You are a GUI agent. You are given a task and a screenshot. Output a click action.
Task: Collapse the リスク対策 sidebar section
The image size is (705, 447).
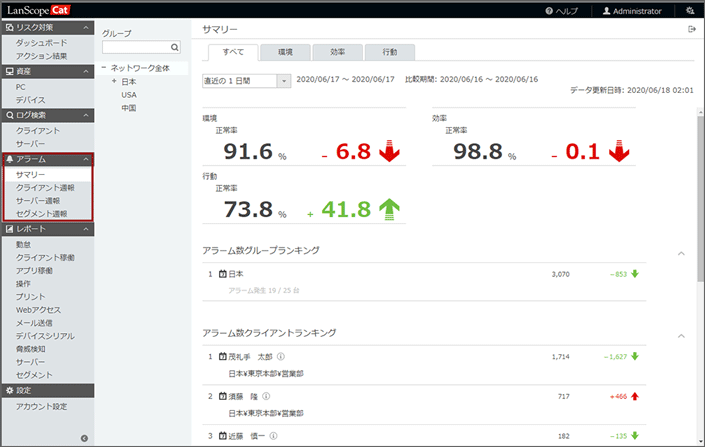click(x=86, y=28)
